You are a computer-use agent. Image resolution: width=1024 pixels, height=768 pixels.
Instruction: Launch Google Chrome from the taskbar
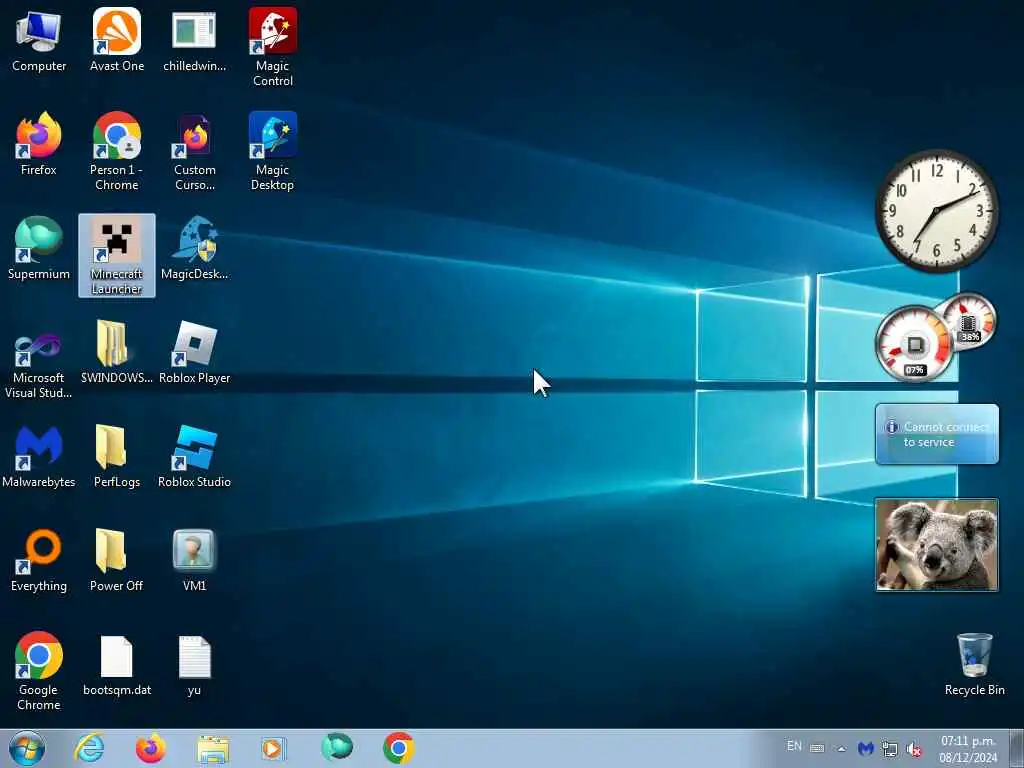point(398,748)
